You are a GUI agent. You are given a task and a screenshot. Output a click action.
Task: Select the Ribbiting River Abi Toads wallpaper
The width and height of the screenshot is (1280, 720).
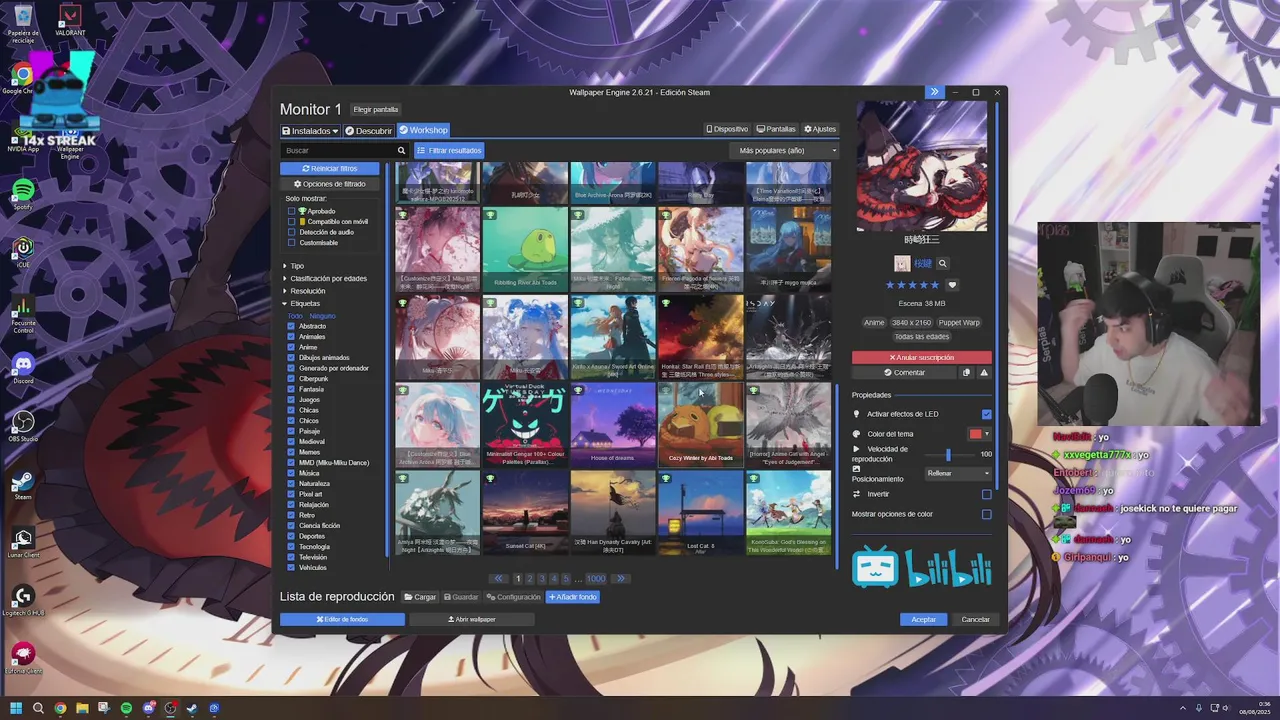[x=525, y=249]
